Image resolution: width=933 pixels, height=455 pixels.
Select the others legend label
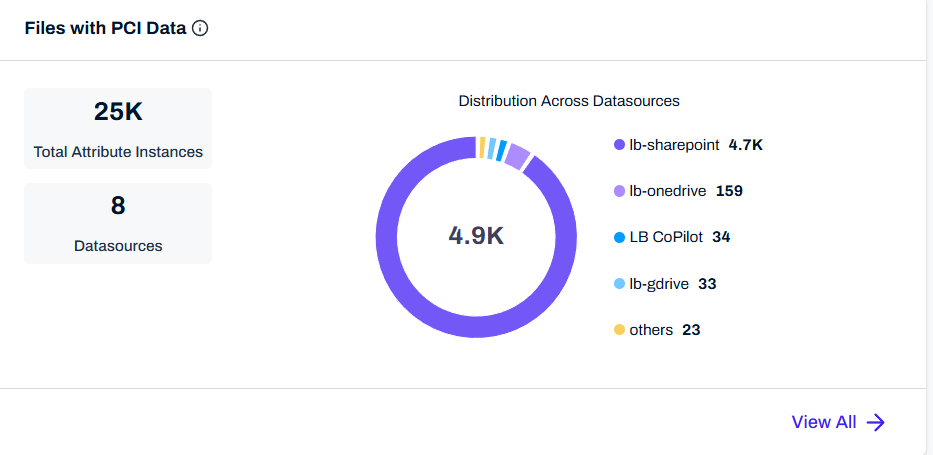pyautogui.click(x=651, y=330)
